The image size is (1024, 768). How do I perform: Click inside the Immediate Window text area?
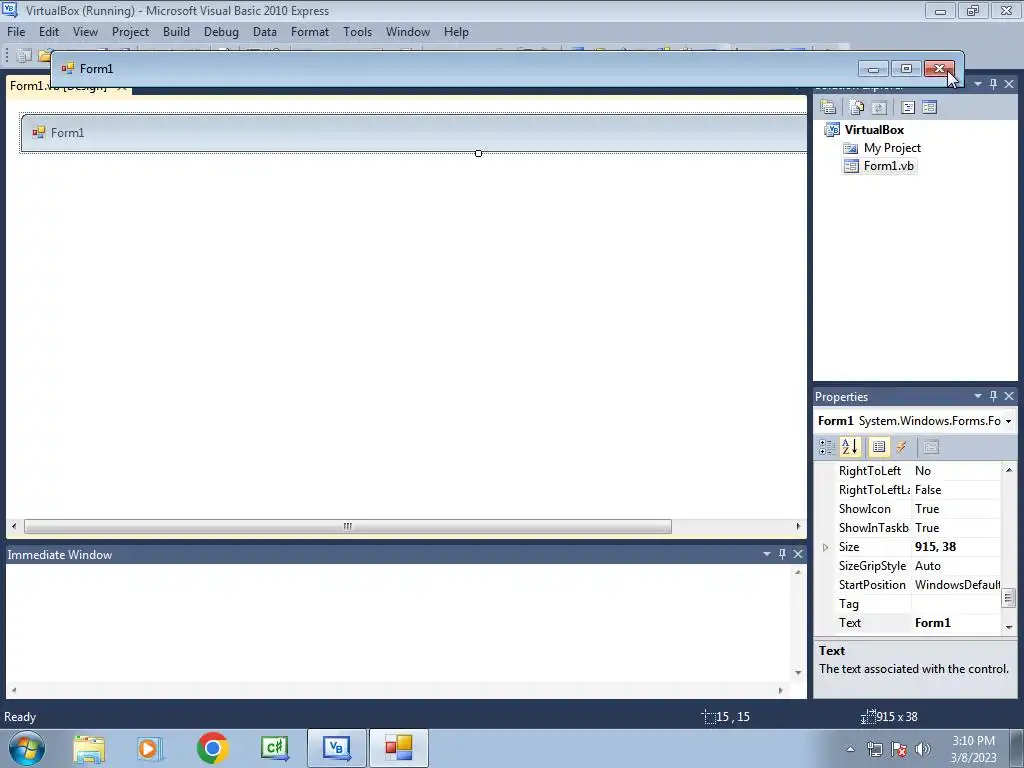click(x=398, y=623)
